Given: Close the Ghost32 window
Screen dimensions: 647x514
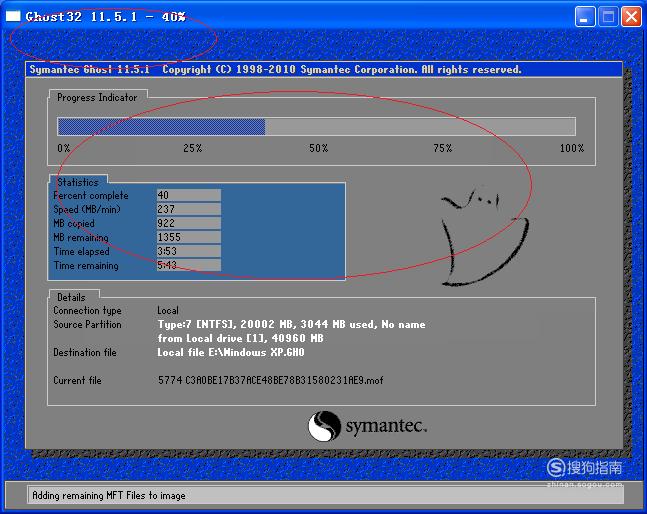Looking at the screenshot, I should tap(632, 17).
